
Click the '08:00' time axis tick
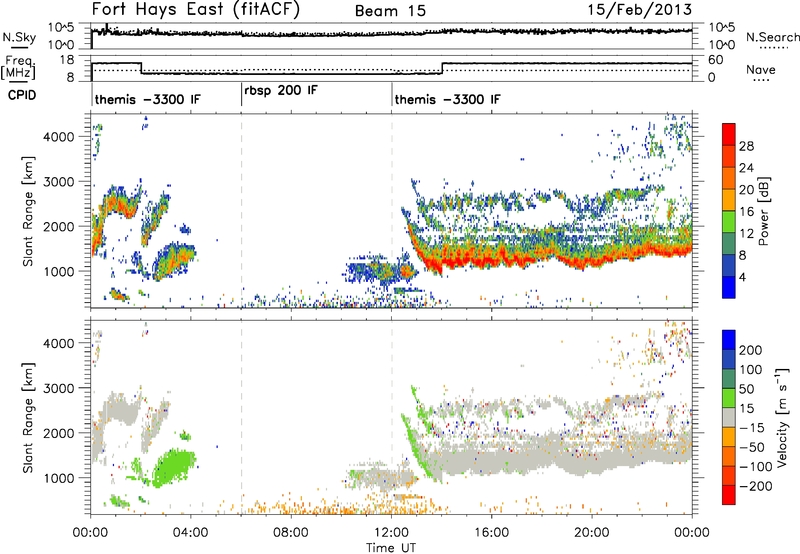point(291,533)
